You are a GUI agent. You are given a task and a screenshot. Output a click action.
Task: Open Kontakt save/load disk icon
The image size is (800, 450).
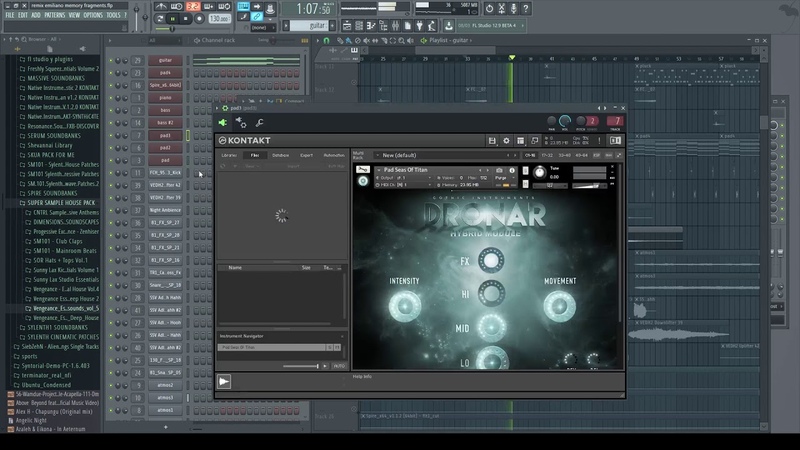pos(492,141)
